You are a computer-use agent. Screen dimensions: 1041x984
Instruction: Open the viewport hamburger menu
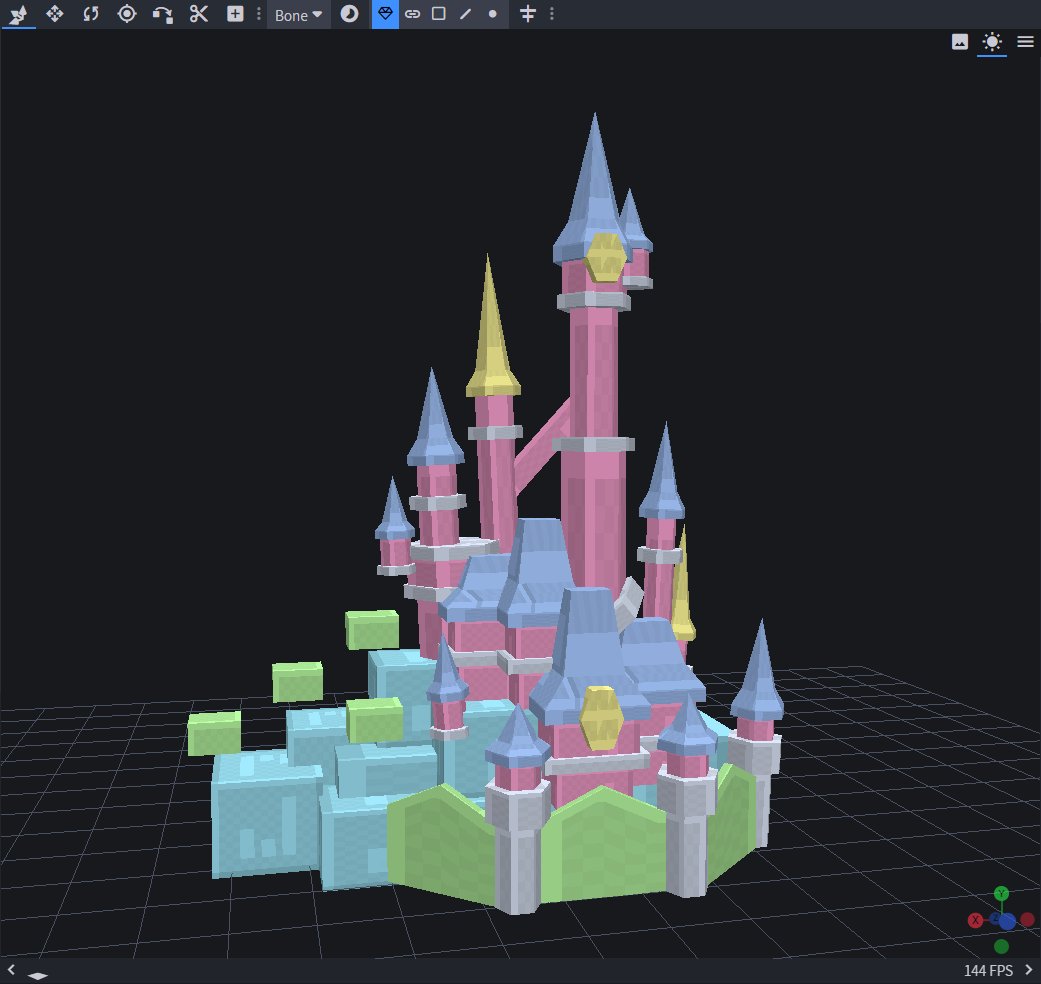click(x=1025, y=42)
